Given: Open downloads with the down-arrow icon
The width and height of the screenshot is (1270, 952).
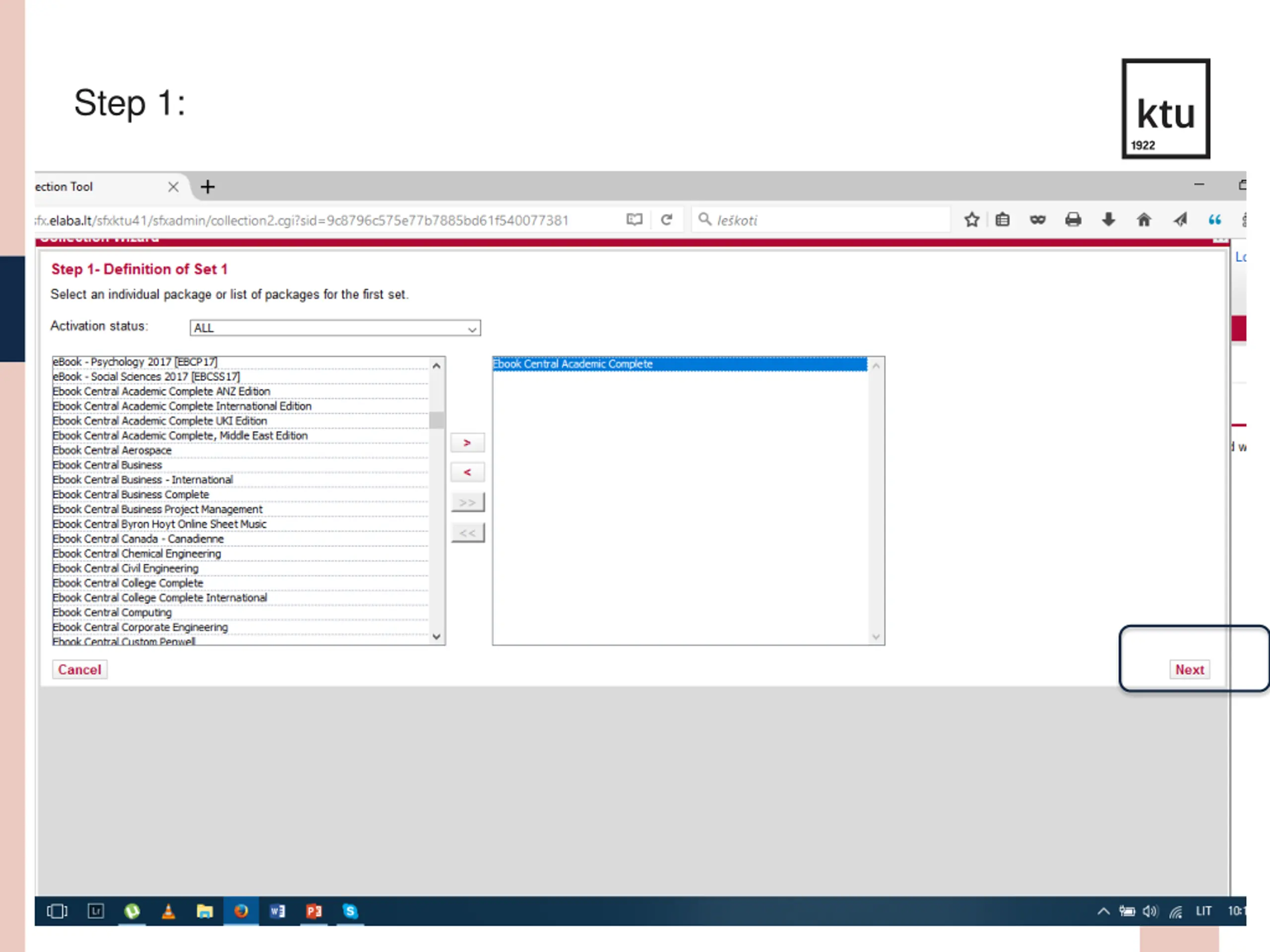Looking at the screenshot, I should tap(1109, 220).
